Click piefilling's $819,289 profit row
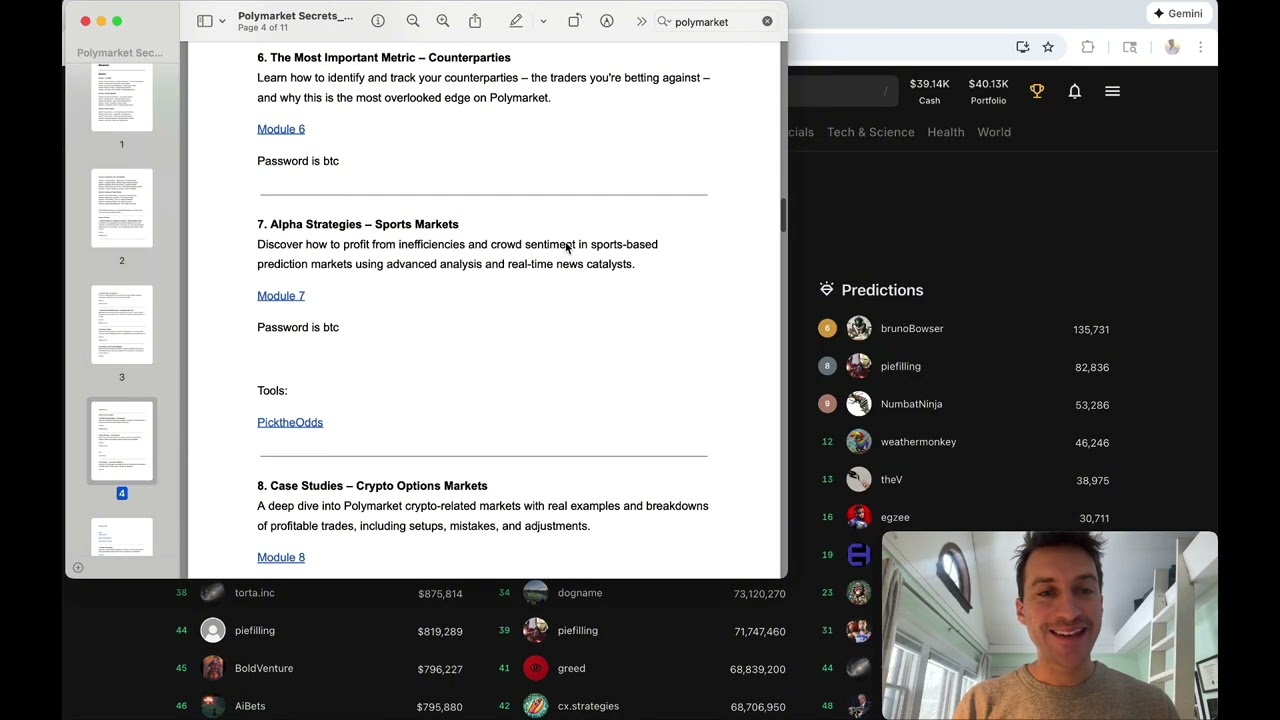 (320, 631)
